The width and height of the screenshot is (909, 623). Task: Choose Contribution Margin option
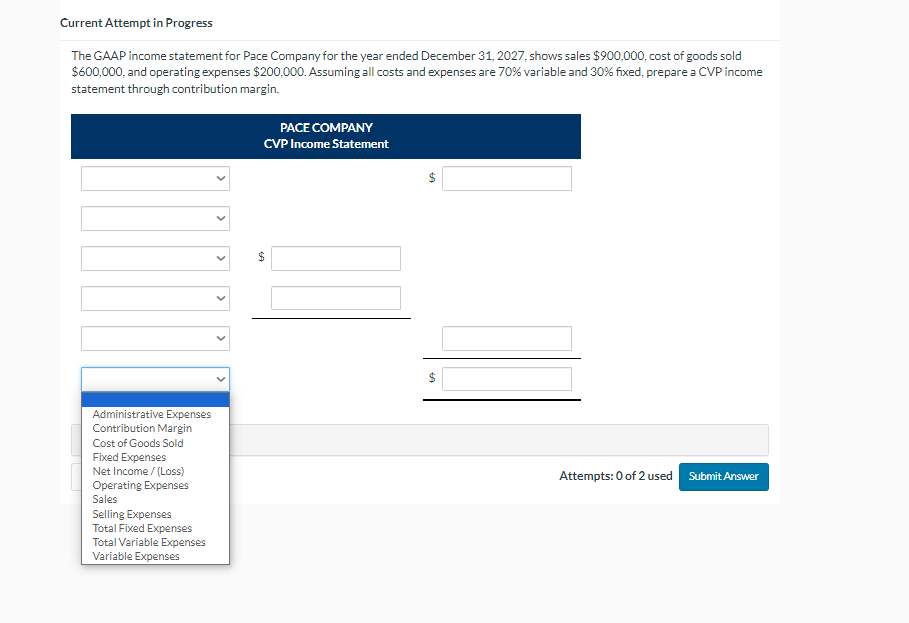[141, 428]
